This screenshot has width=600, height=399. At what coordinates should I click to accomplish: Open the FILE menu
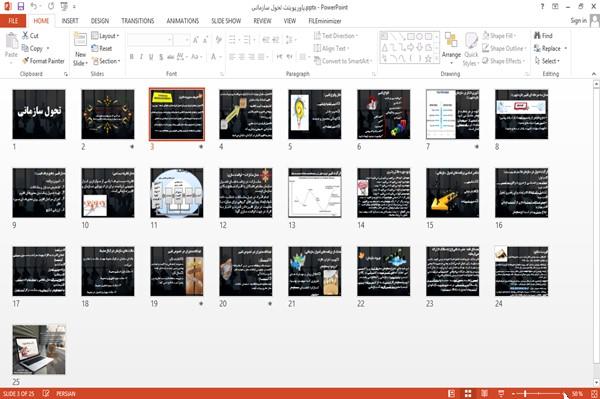[x=13, y=21]
